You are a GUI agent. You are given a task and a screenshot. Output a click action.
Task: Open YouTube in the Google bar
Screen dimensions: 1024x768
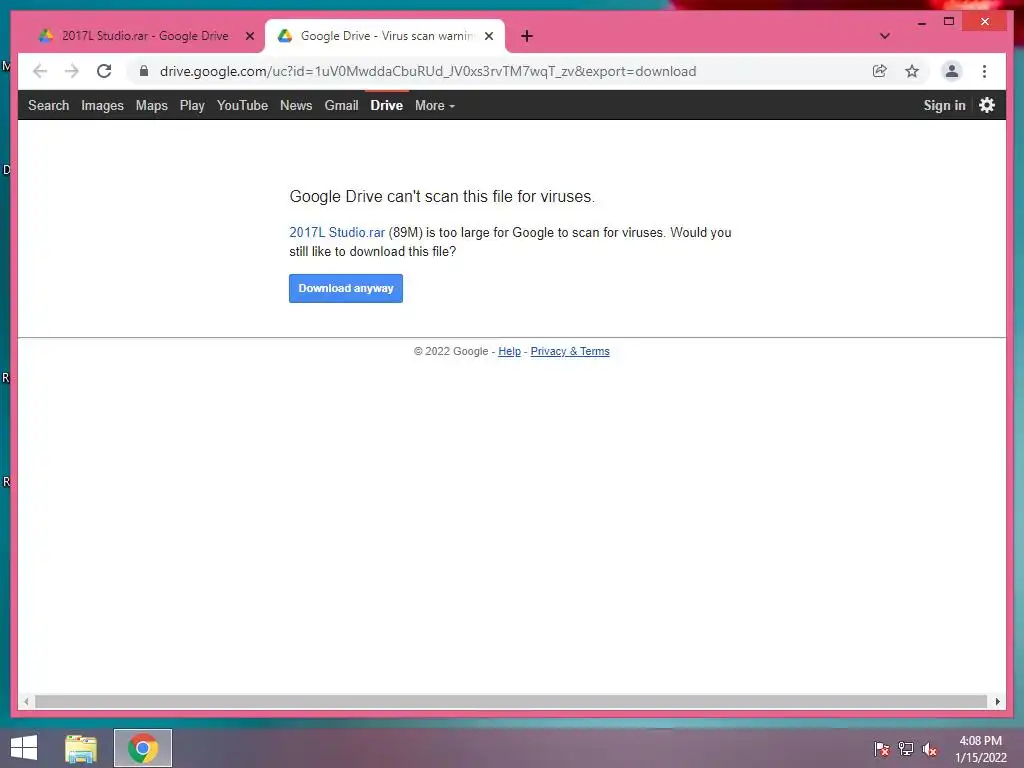point(242,105)
